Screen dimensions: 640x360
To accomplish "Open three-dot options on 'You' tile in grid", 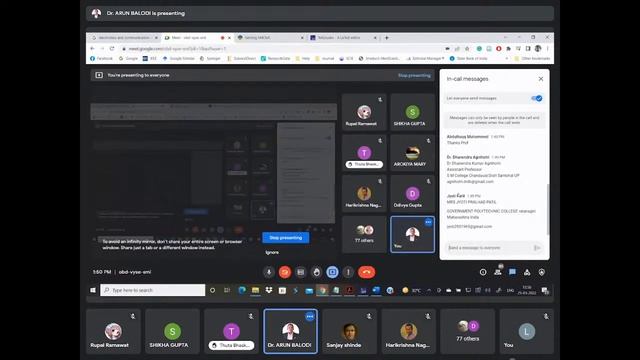I will pos(428,222).
